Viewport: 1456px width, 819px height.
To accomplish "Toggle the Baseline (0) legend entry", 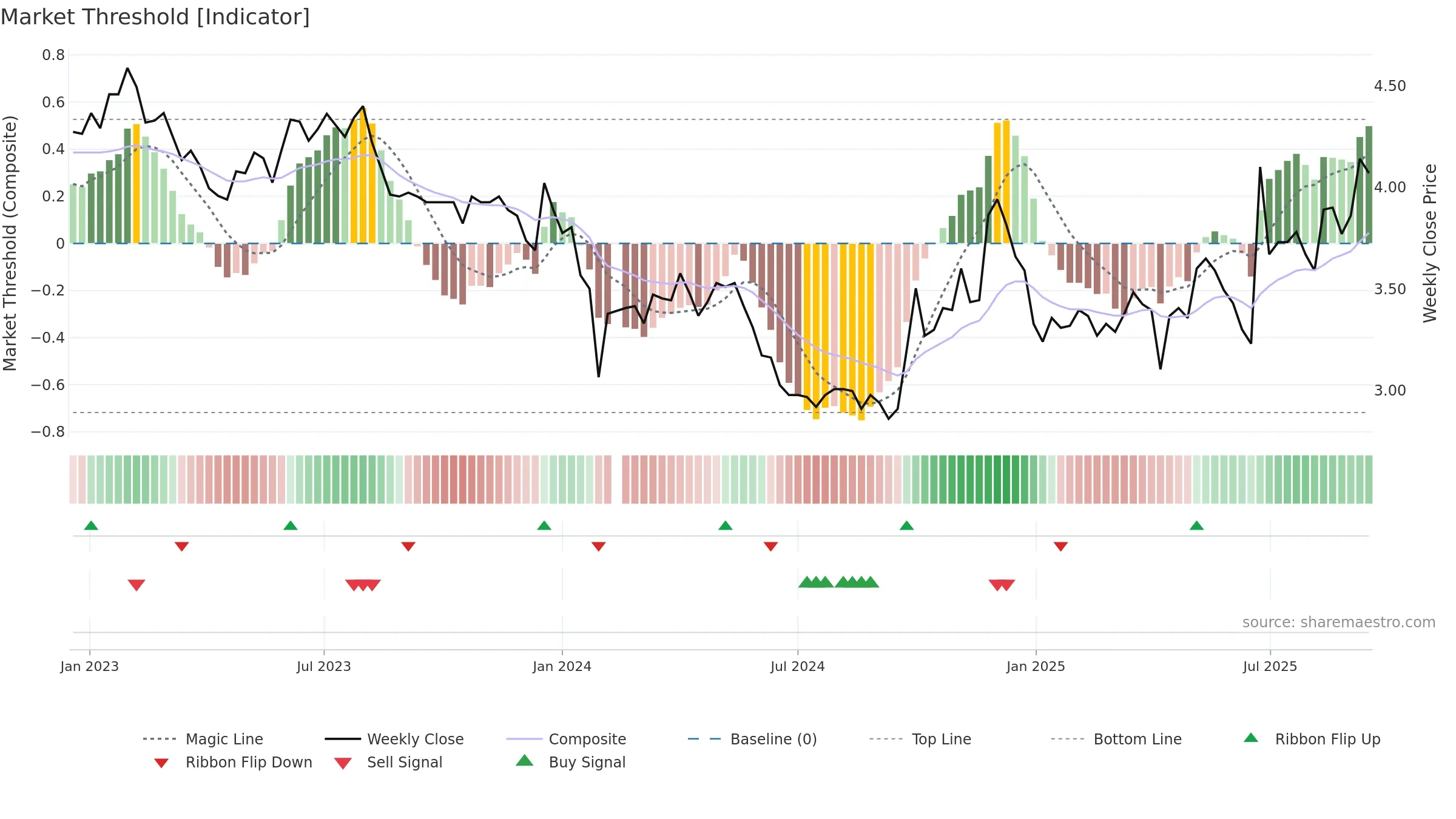I will pyautogui.click(x=752, y=739).
